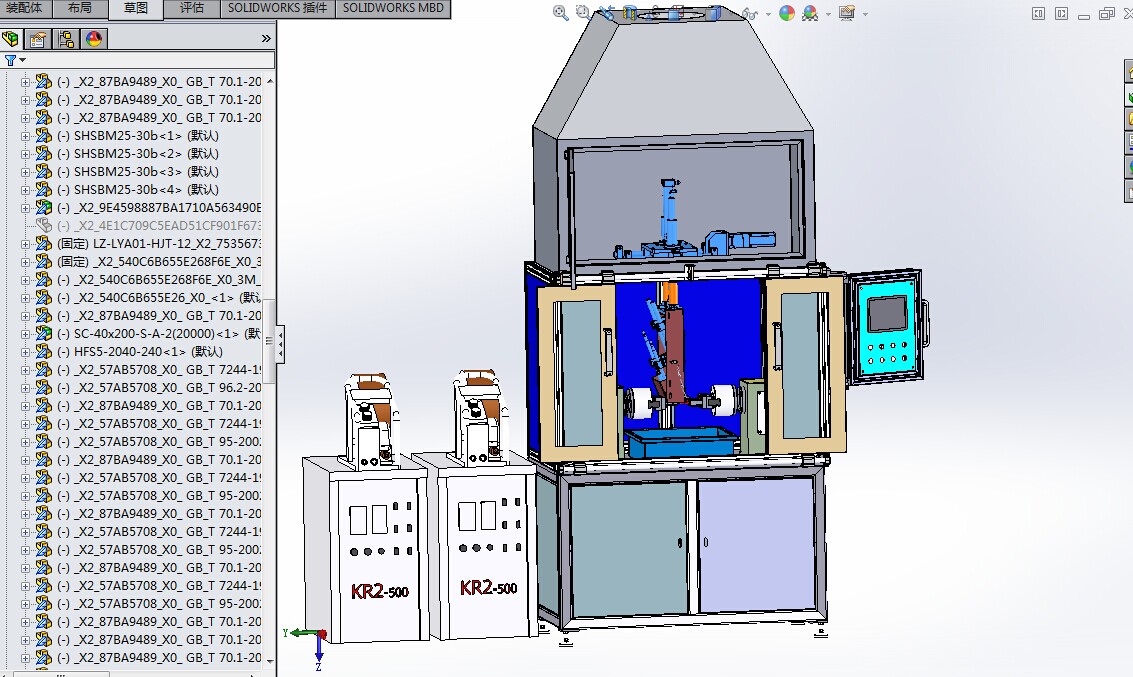This screenshot has height=677, width=1133.
Task: Open the filter options dropdown arrow
Action: click(x=22, y=60)
